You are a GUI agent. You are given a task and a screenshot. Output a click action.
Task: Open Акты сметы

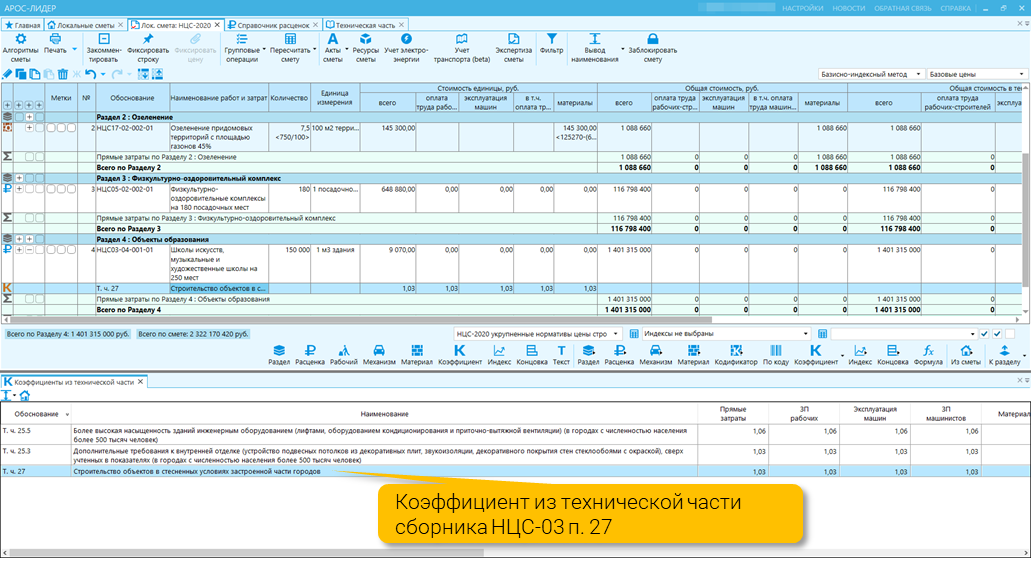(x=333, y=49)
